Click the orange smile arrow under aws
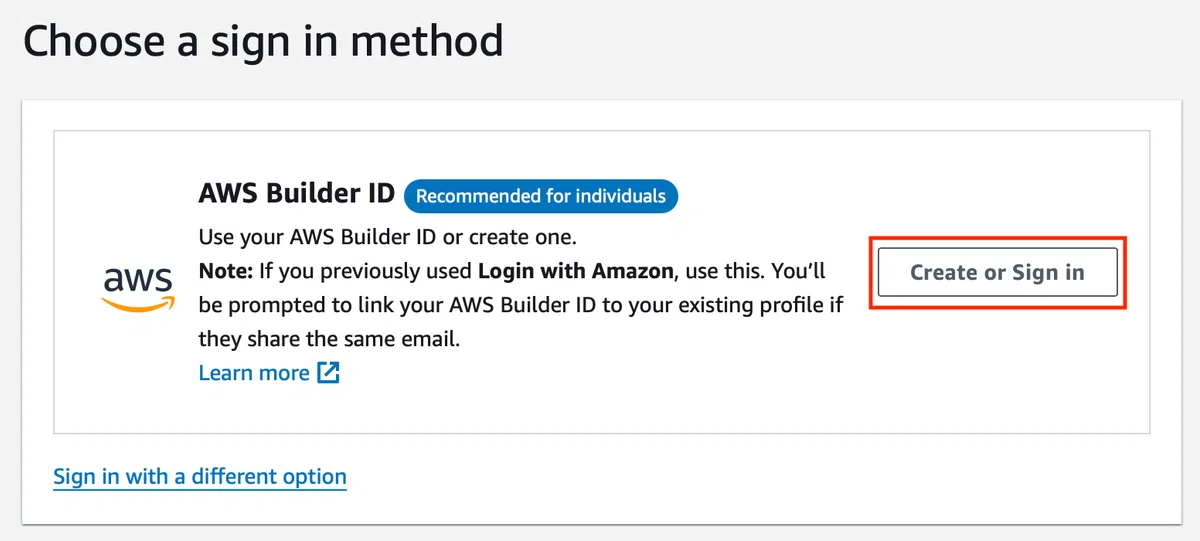Screen dimensions: 1200x541 pos(138,305)
